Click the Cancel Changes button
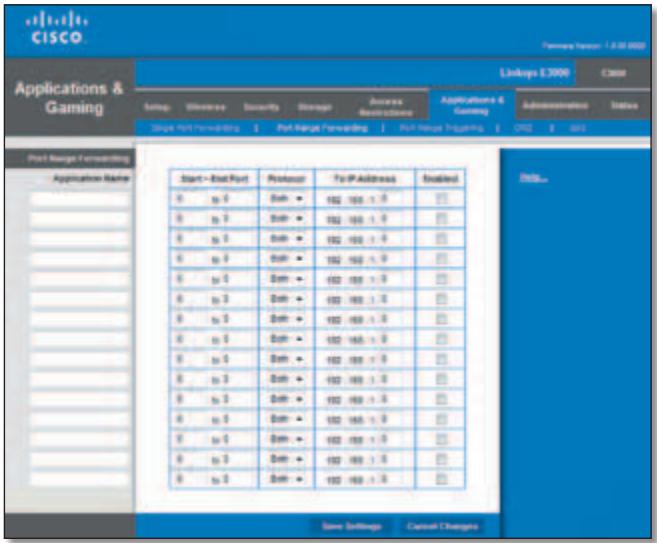Image resolution: width=657 pixels, height=543 pixels. pos(442,526)
